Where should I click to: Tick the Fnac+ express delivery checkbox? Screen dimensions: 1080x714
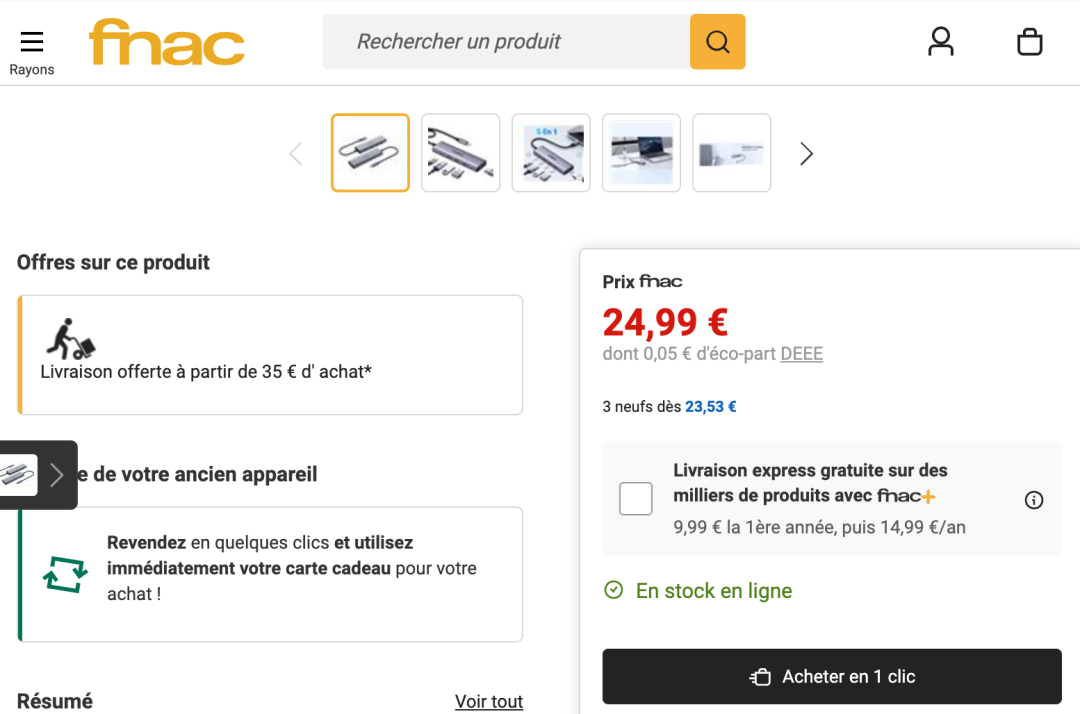(636, 498)
